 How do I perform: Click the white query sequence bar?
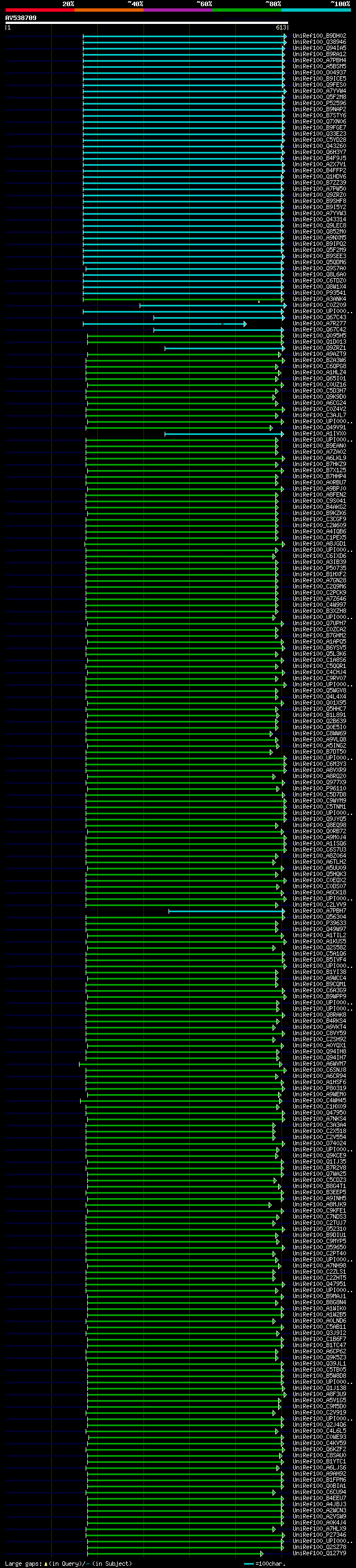147,23
